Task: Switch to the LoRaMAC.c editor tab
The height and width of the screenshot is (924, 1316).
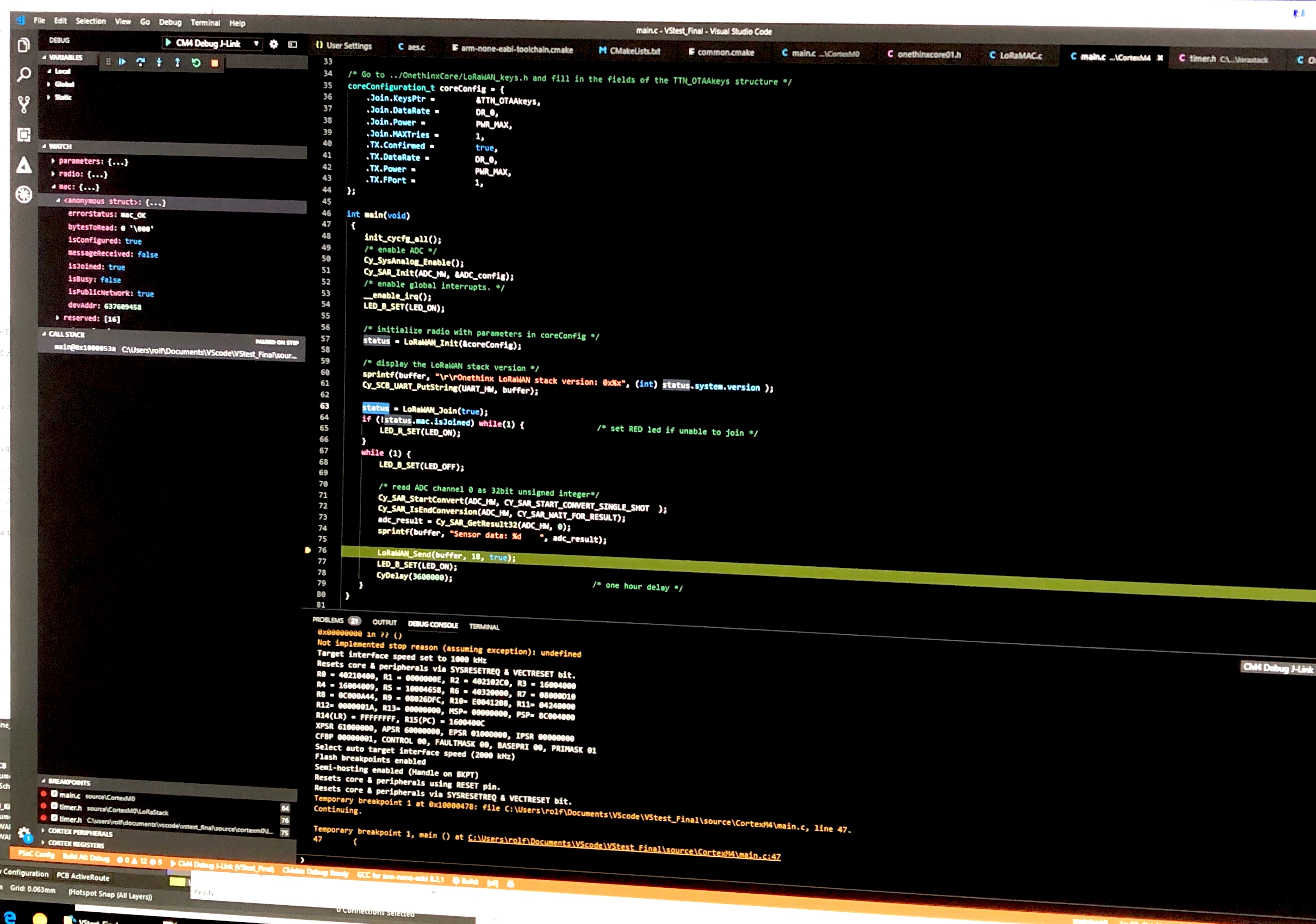Action: click(x=1016, y=56)
